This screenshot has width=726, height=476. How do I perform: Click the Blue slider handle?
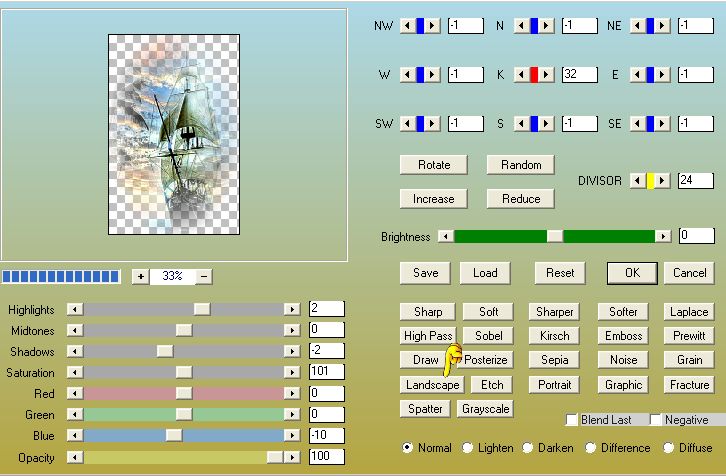coord(174,435)
